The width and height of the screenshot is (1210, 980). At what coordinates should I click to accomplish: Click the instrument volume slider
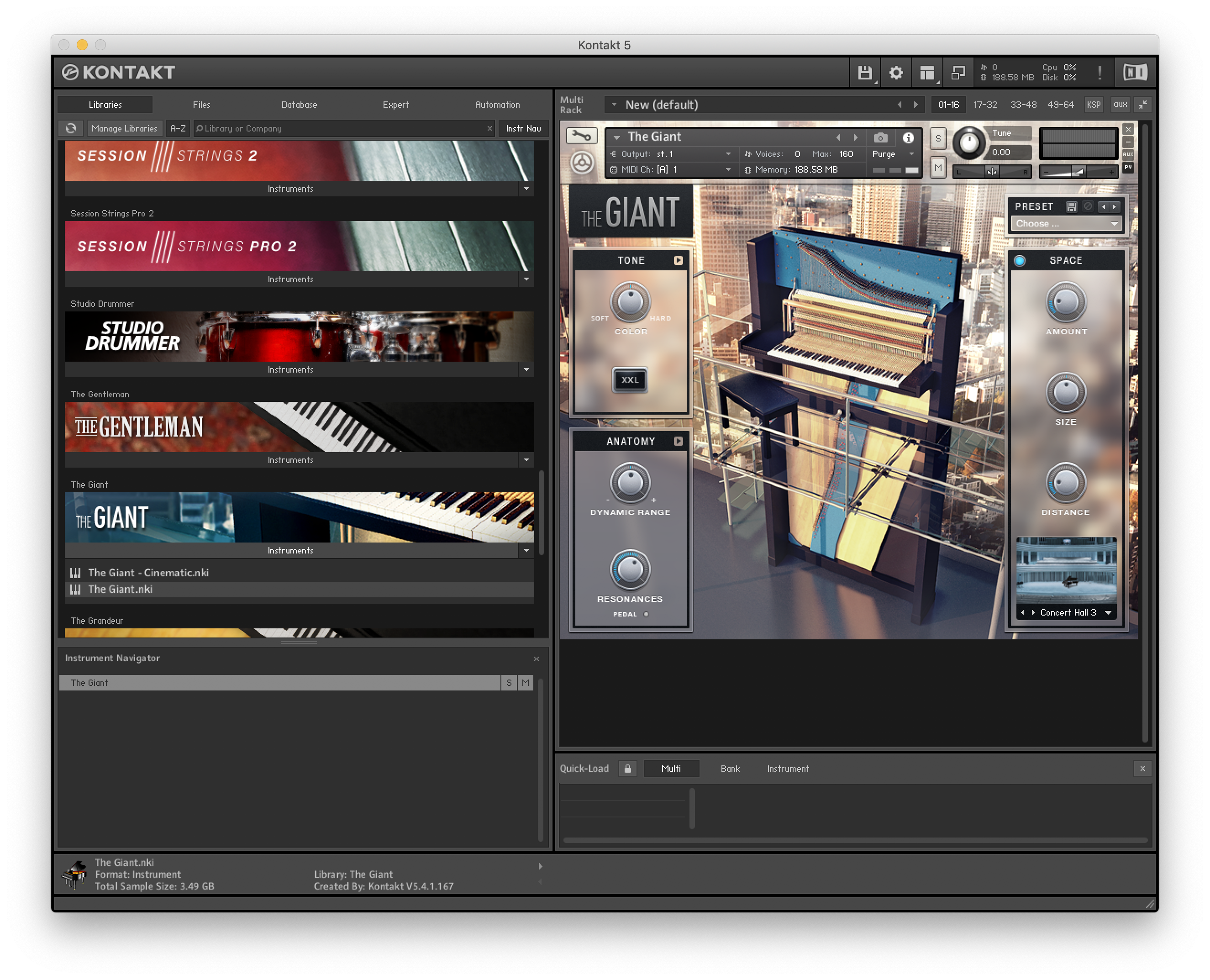(1078, 172)
